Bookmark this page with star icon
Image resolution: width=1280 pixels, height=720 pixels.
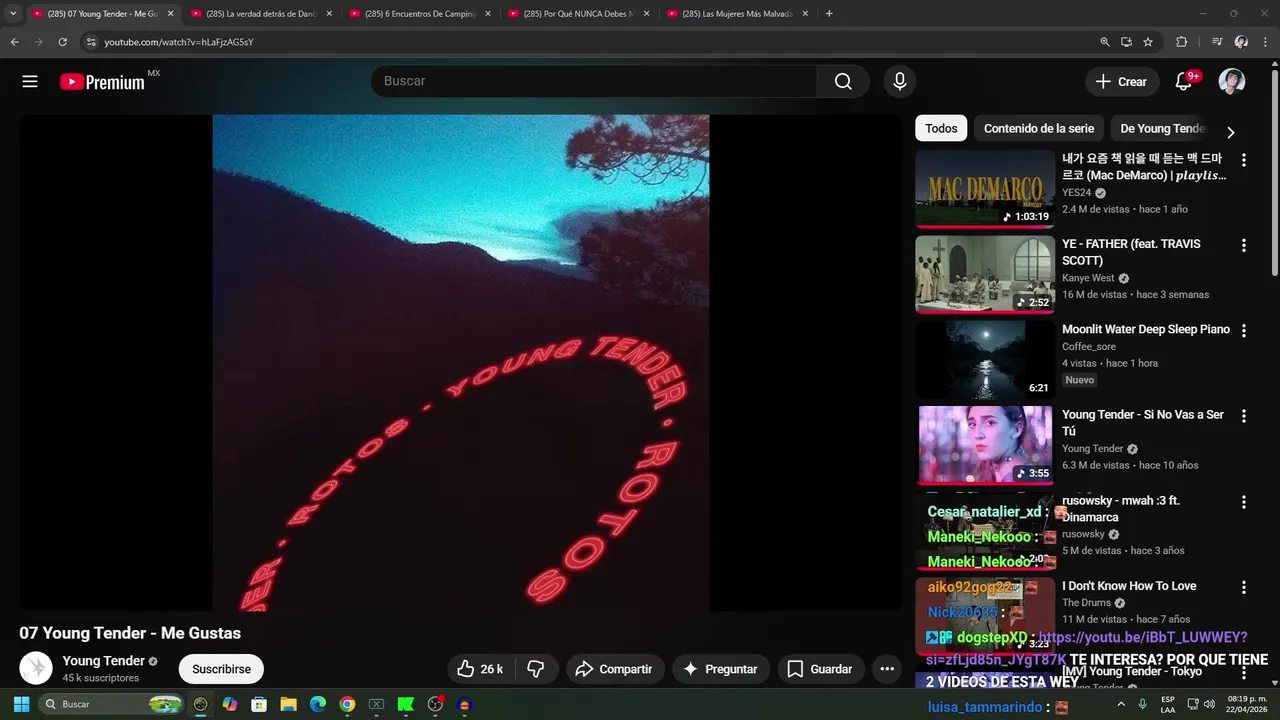tap(1148, 42)
